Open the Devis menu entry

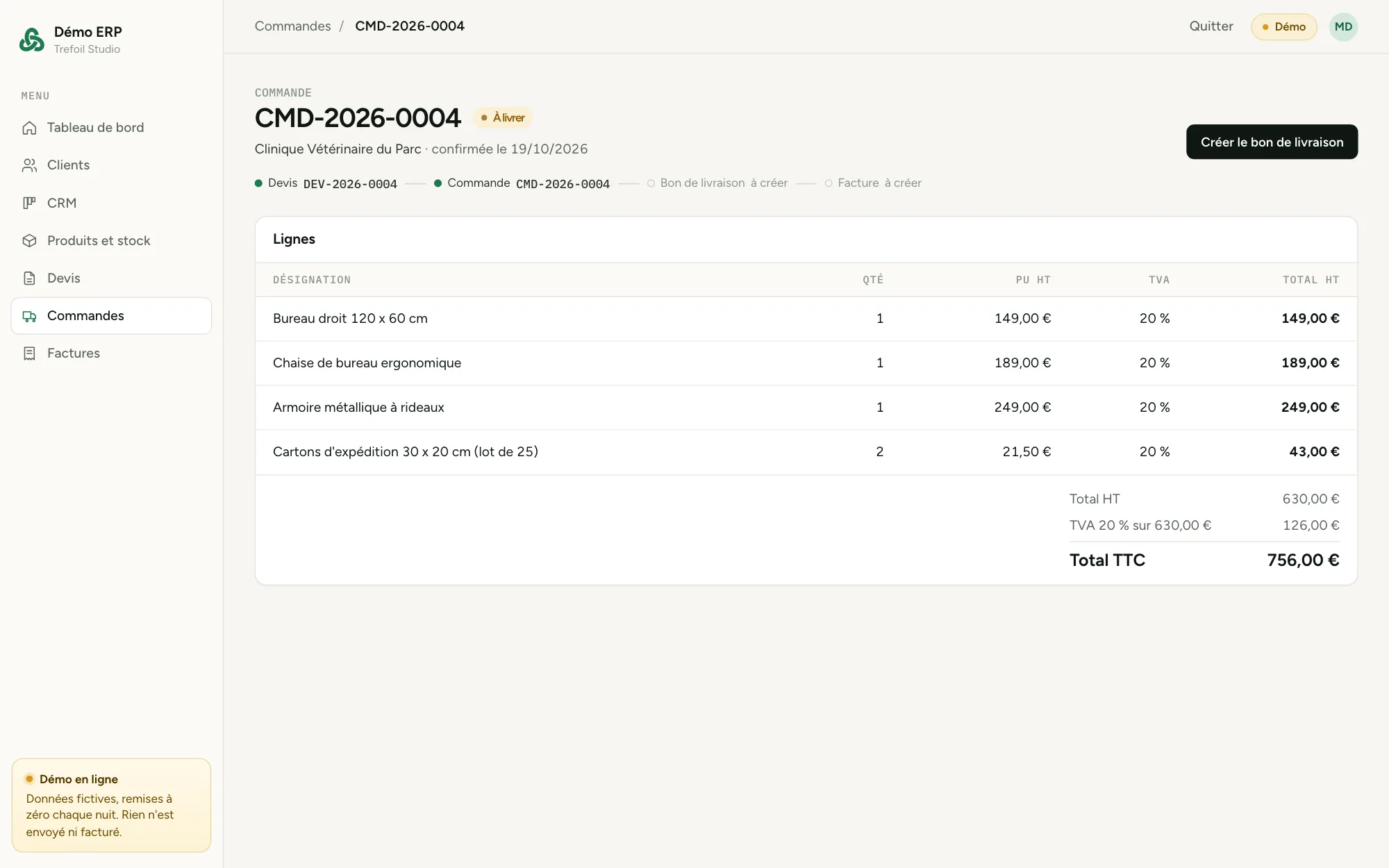(111, 278)
